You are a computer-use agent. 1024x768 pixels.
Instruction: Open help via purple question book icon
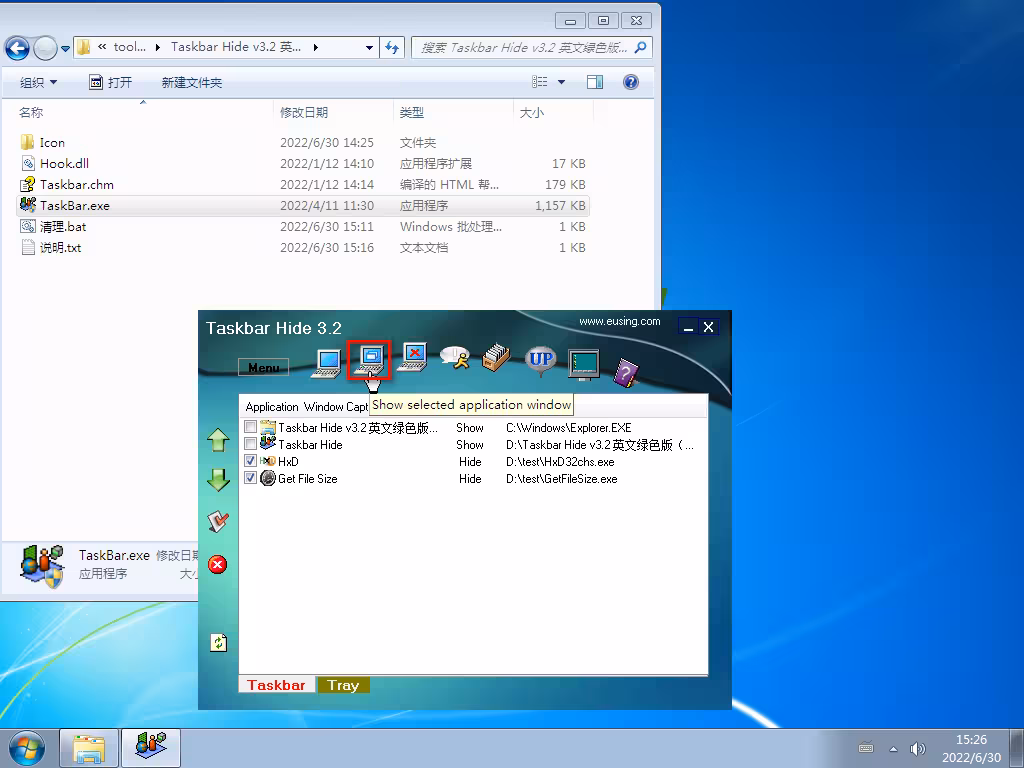coord(626,373)
